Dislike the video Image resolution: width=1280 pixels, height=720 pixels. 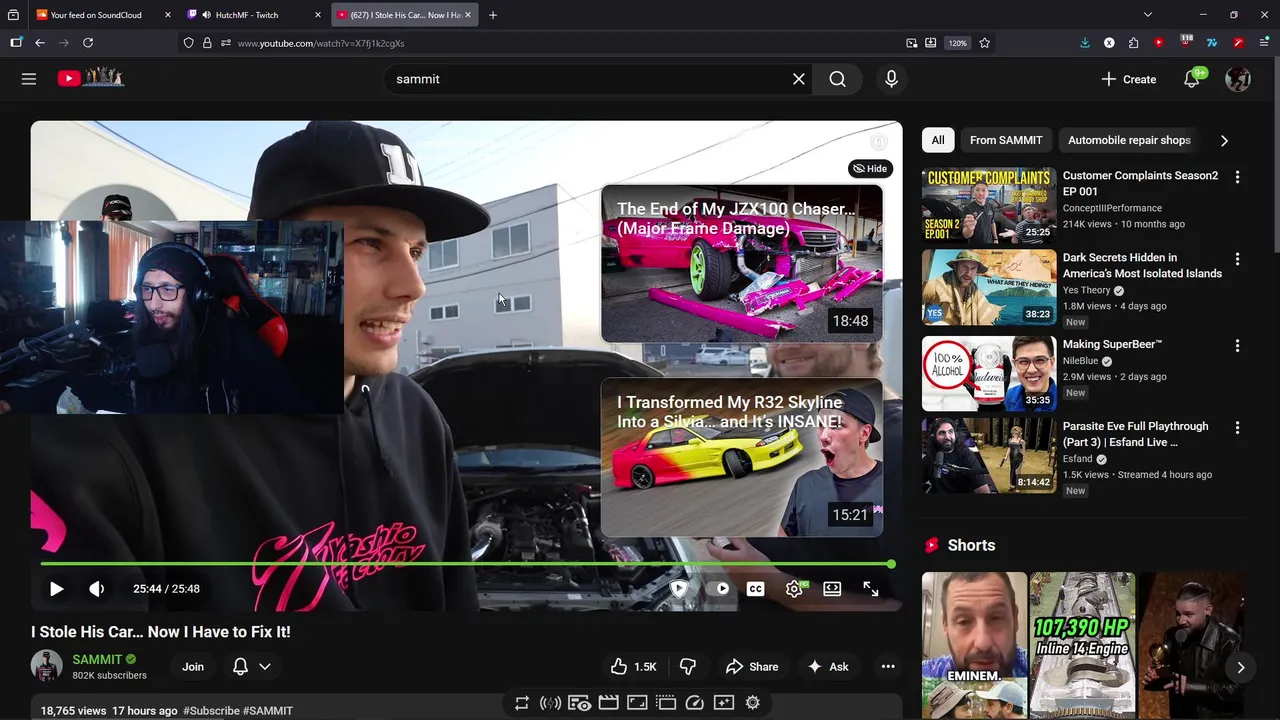click(x=688, y=667)
